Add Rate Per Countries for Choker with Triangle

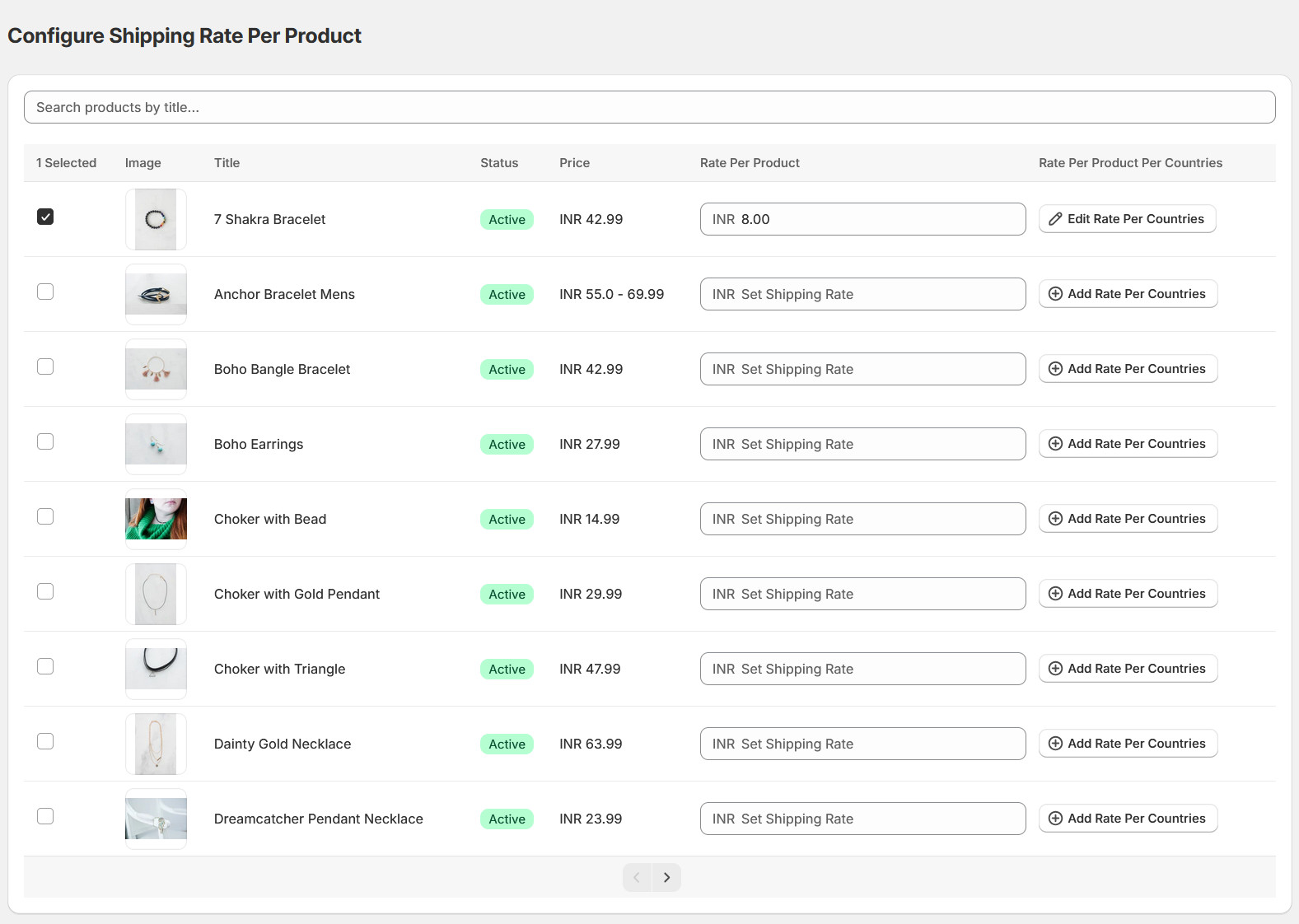[1128, 669]
